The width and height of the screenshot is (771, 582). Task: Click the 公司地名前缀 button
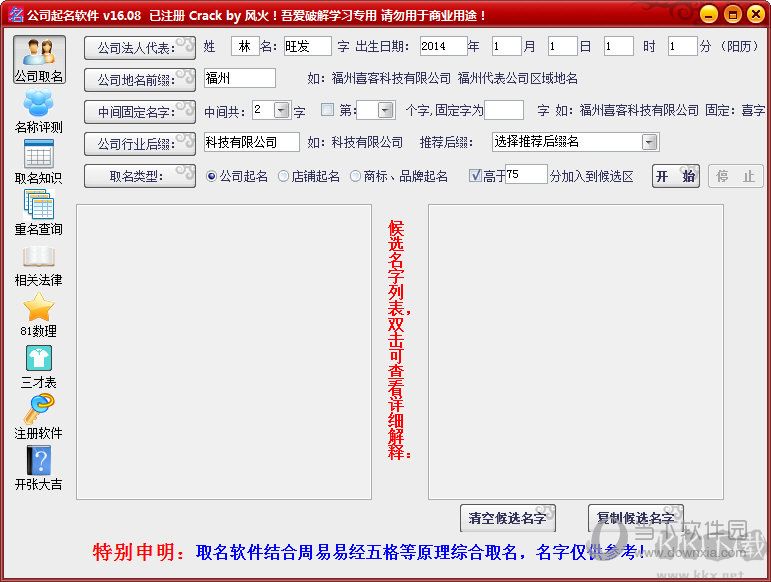click(x=140, y=80)
